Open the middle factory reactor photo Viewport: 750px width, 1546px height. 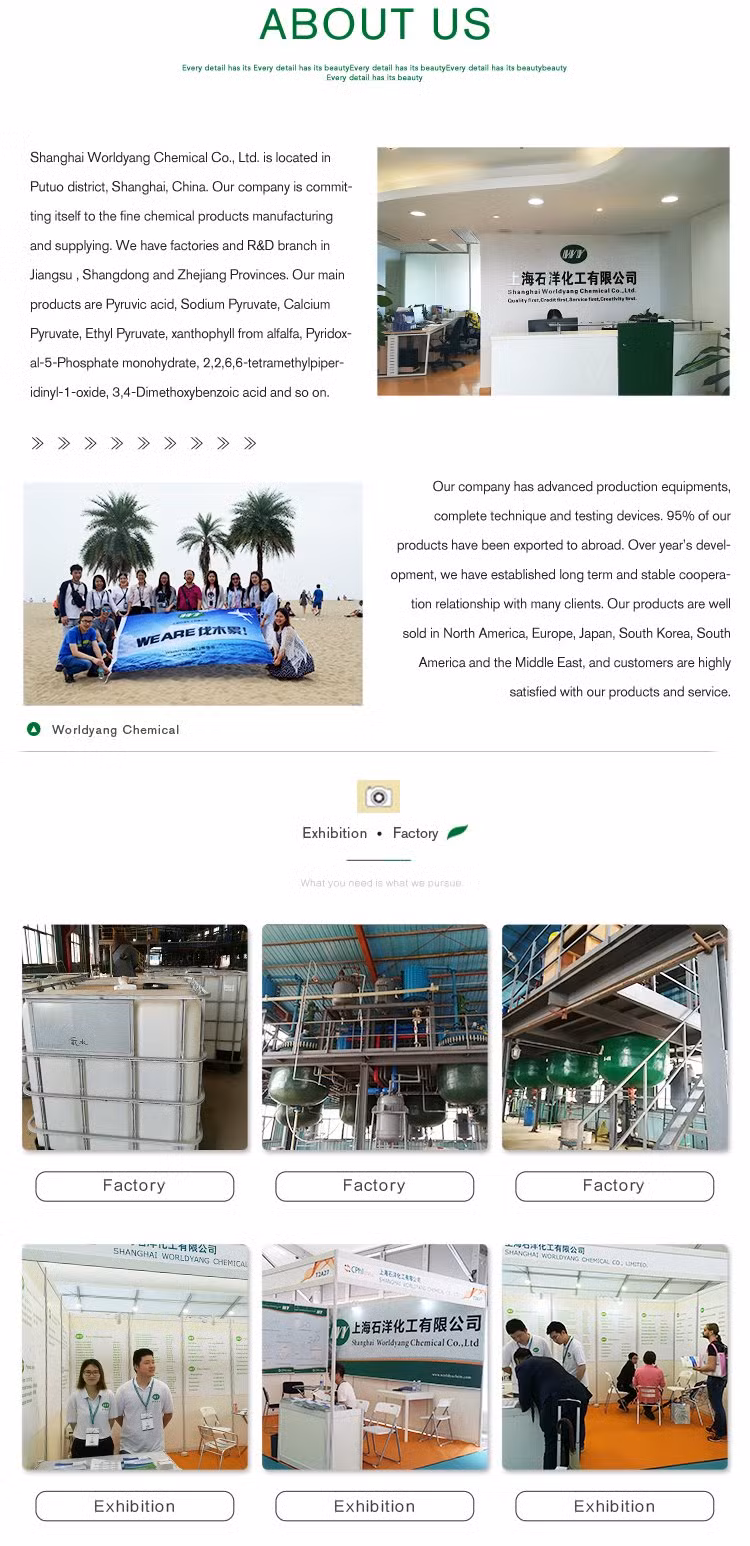point(375,1037)
